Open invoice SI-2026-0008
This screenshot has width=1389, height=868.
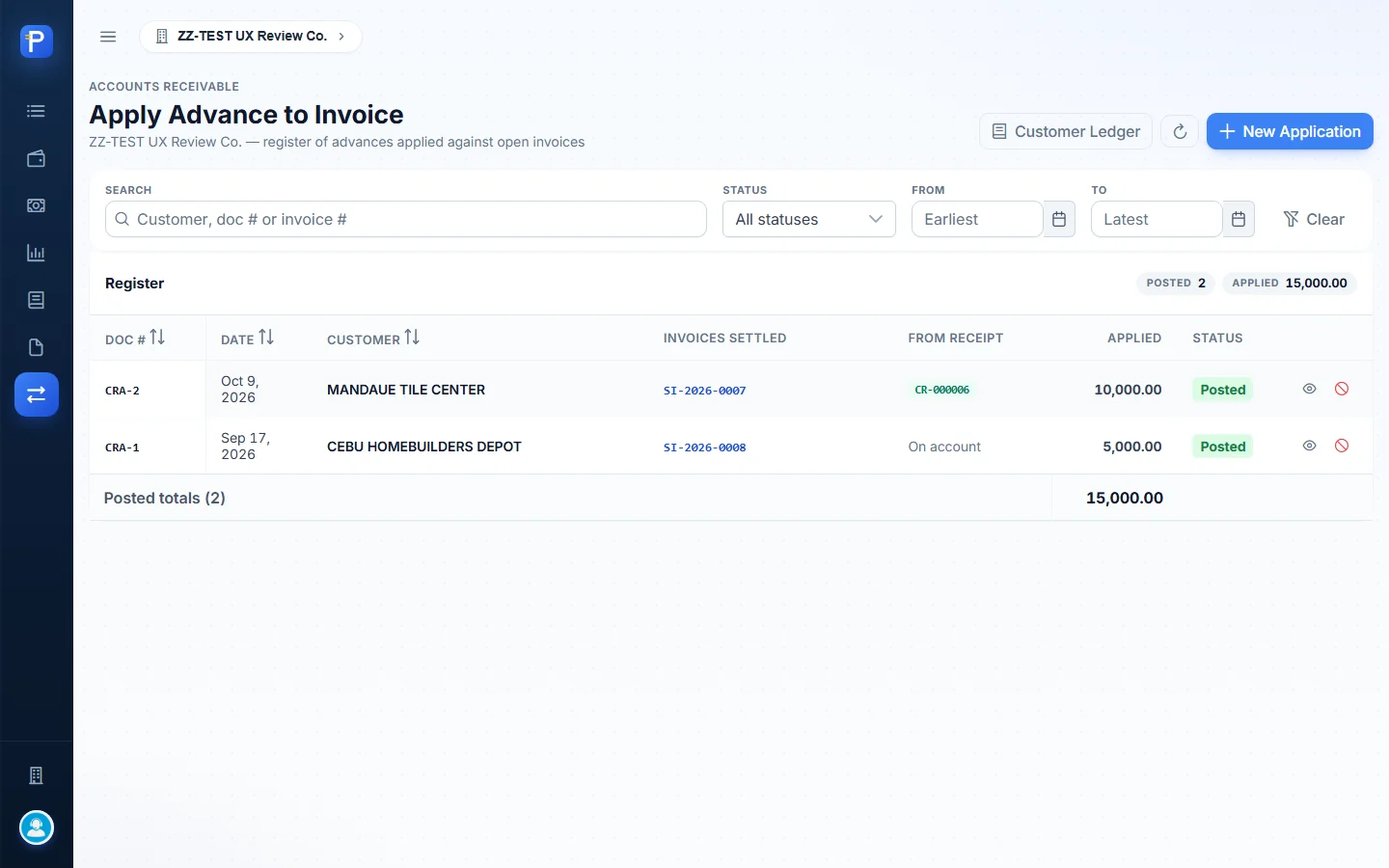click(x=705, y=448)
